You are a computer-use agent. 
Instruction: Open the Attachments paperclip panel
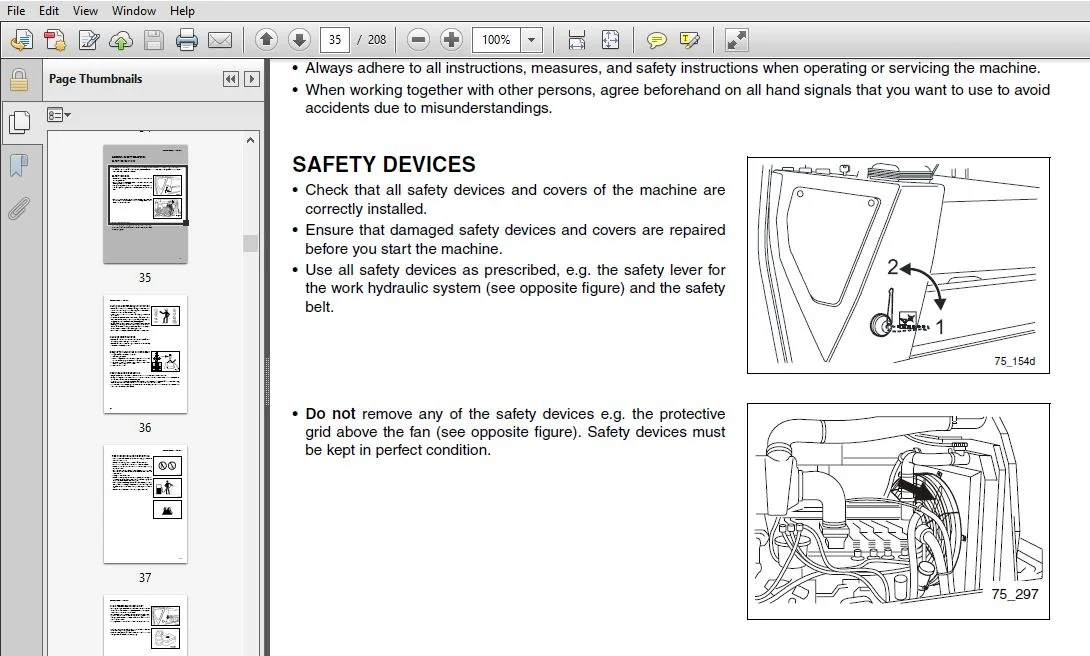(19, 208)
